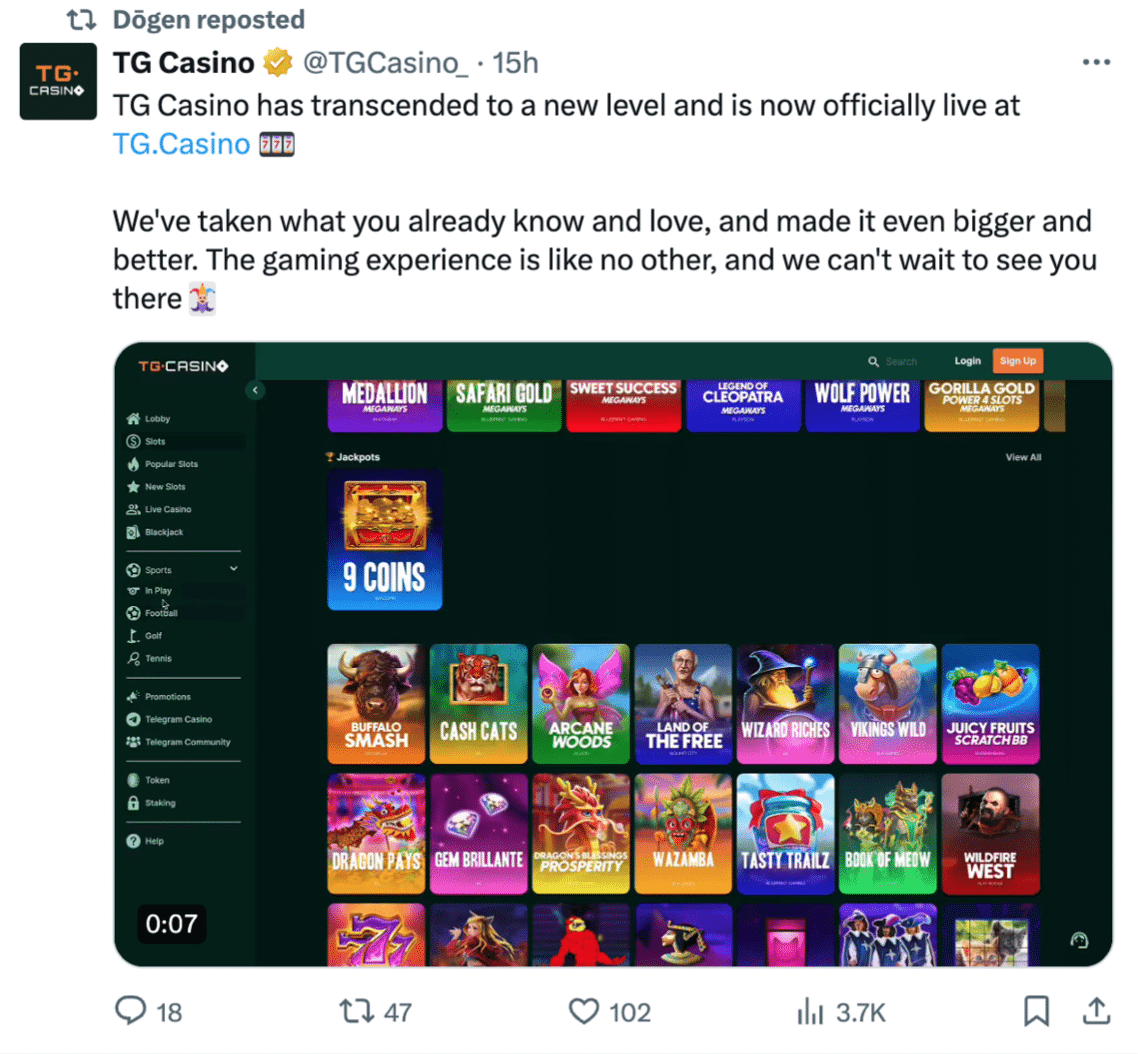This screenshot has height=1054, width=1138.
Task: Open the Buffalo Smash game thumbnail
Action: pyautogui.click(x=376, y=703)
